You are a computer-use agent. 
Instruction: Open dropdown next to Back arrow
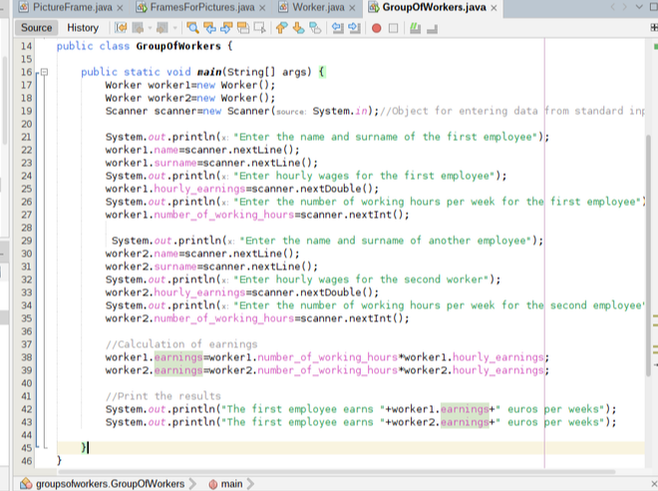point(150,28)
